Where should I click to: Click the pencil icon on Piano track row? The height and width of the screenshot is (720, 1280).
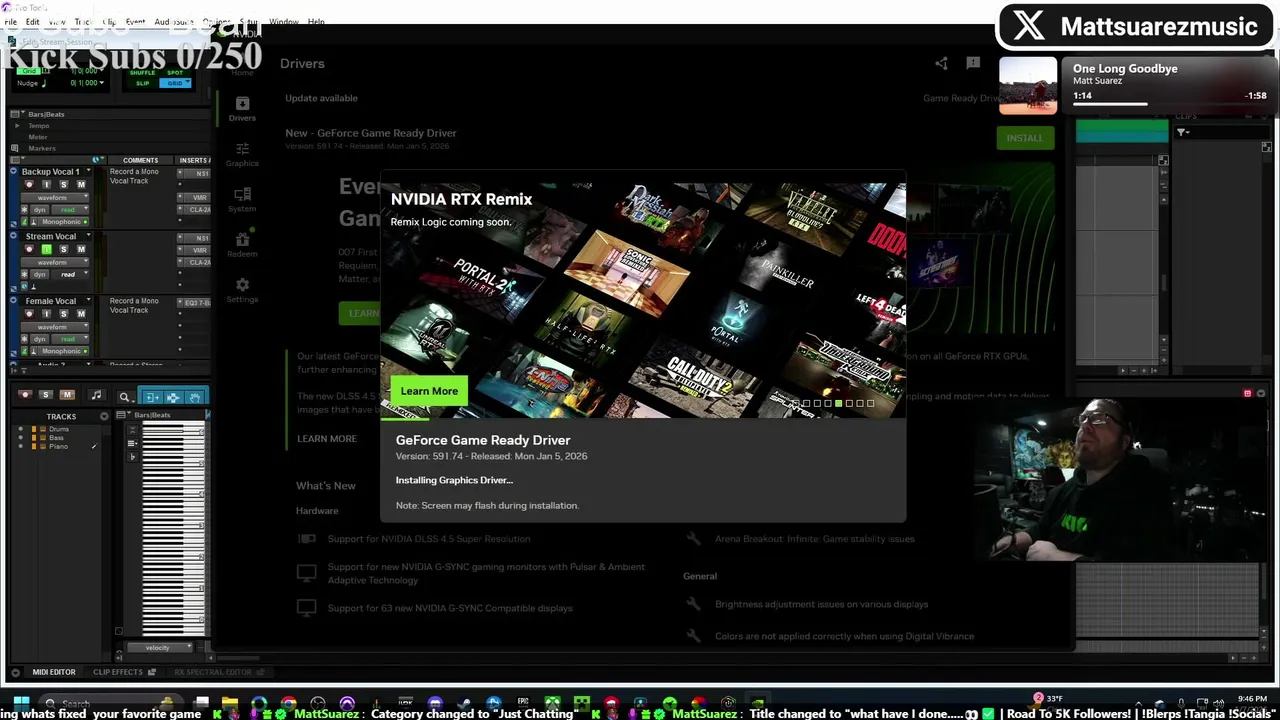coord(94,446)
